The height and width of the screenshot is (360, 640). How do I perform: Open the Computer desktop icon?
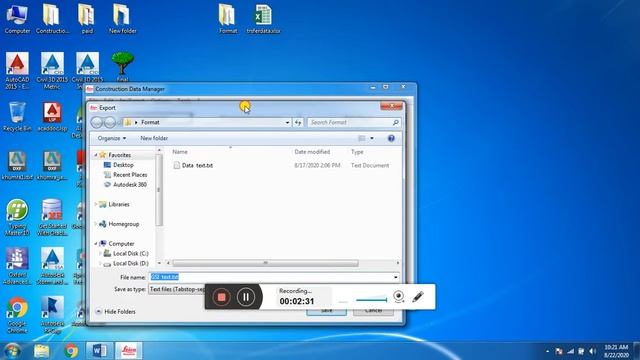pos(17,19)
